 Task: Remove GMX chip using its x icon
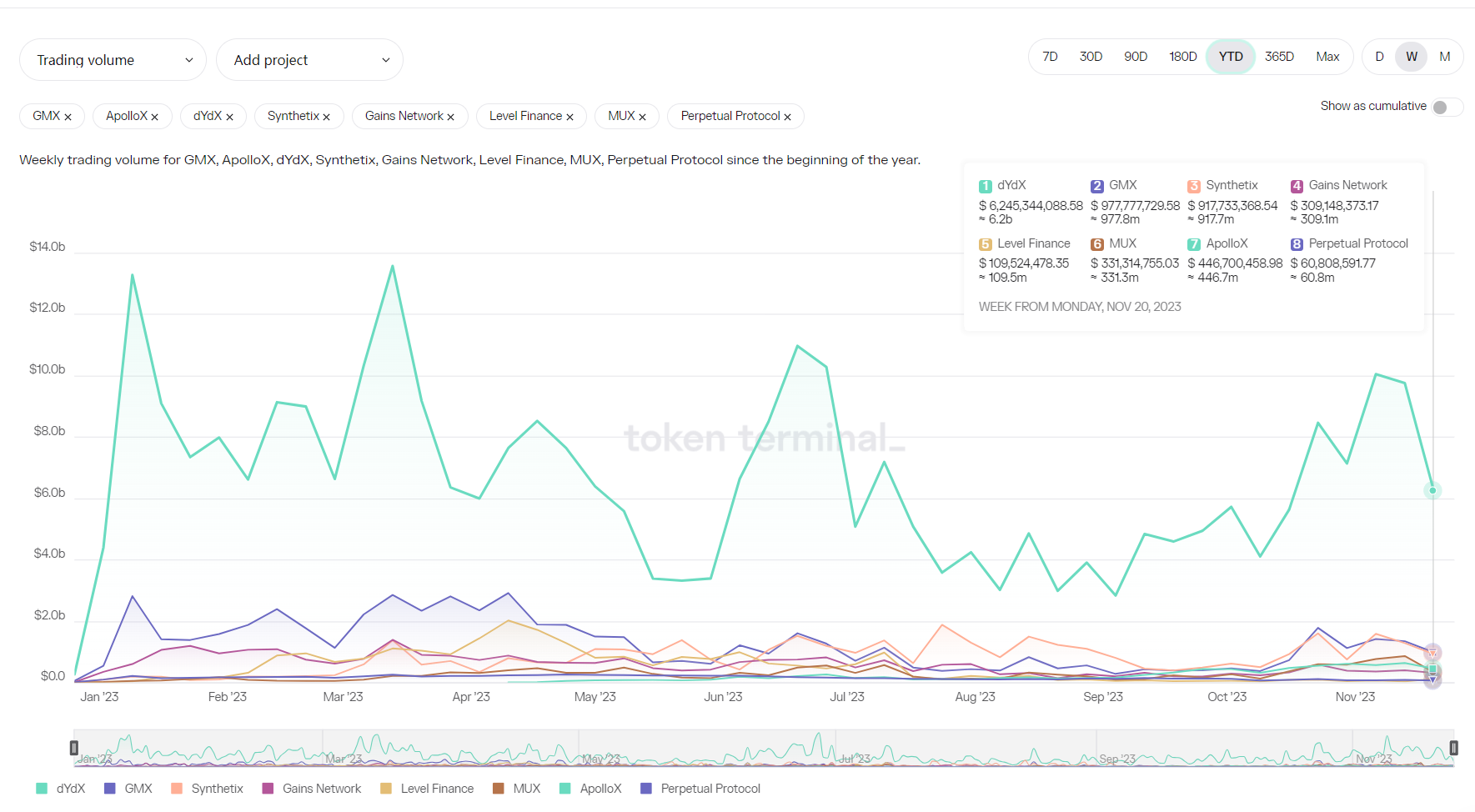point(68,118)
